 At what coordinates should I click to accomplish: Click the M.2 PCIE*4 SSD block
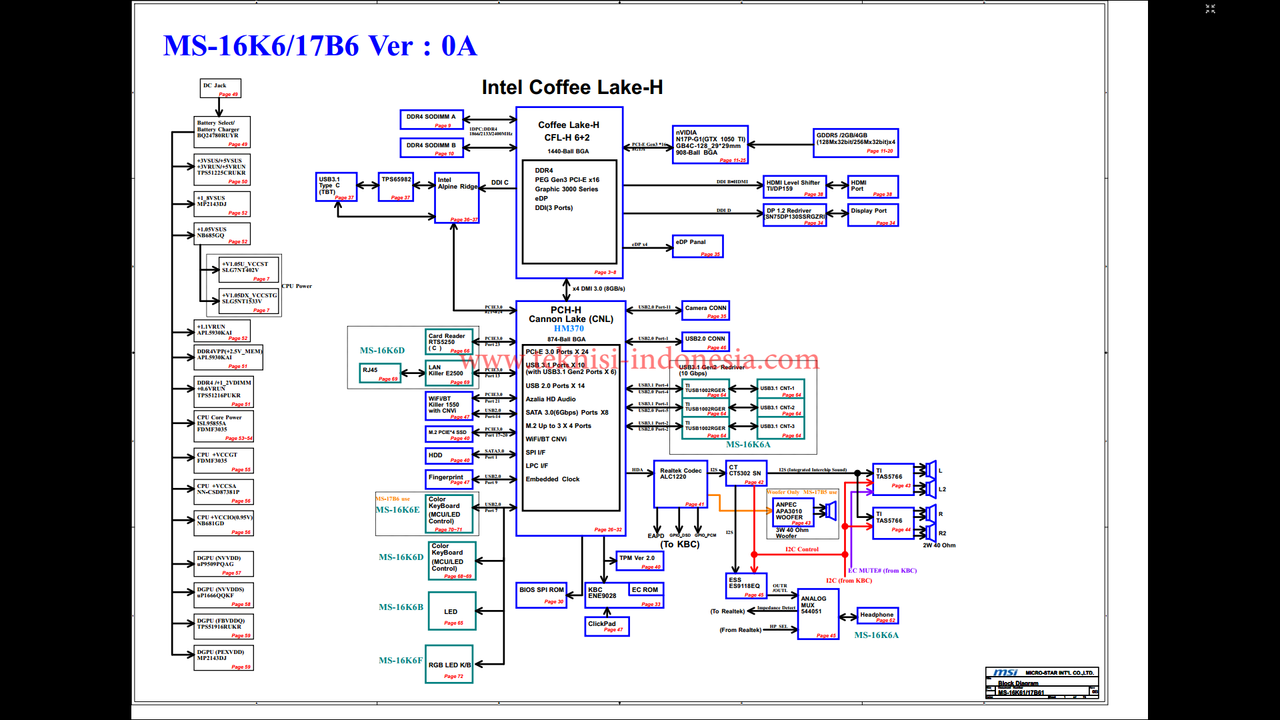(448, 434)
